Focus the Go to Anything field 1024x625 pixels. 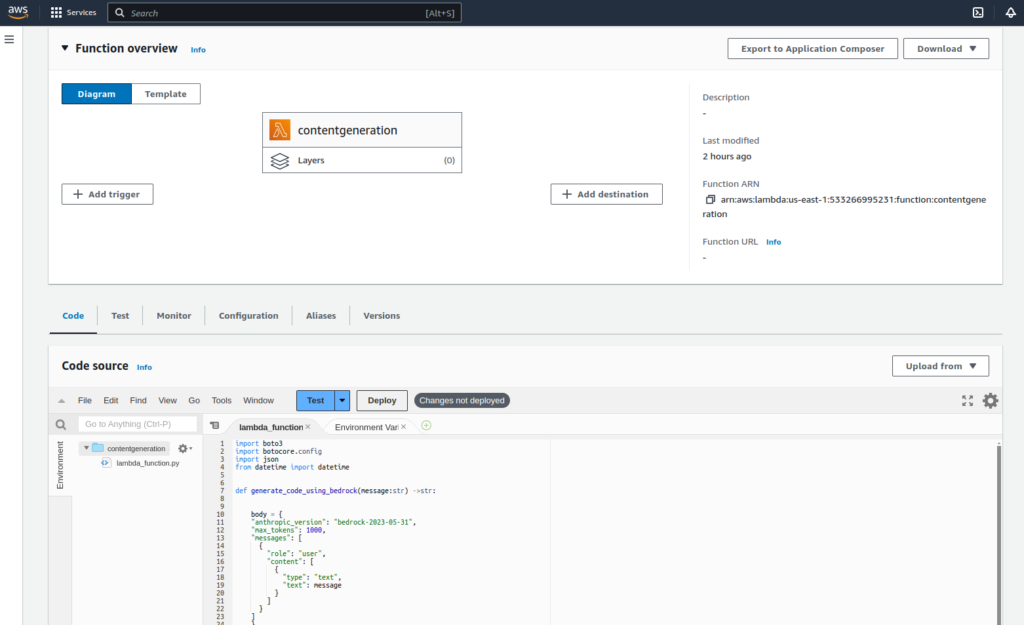pos(137,424)
